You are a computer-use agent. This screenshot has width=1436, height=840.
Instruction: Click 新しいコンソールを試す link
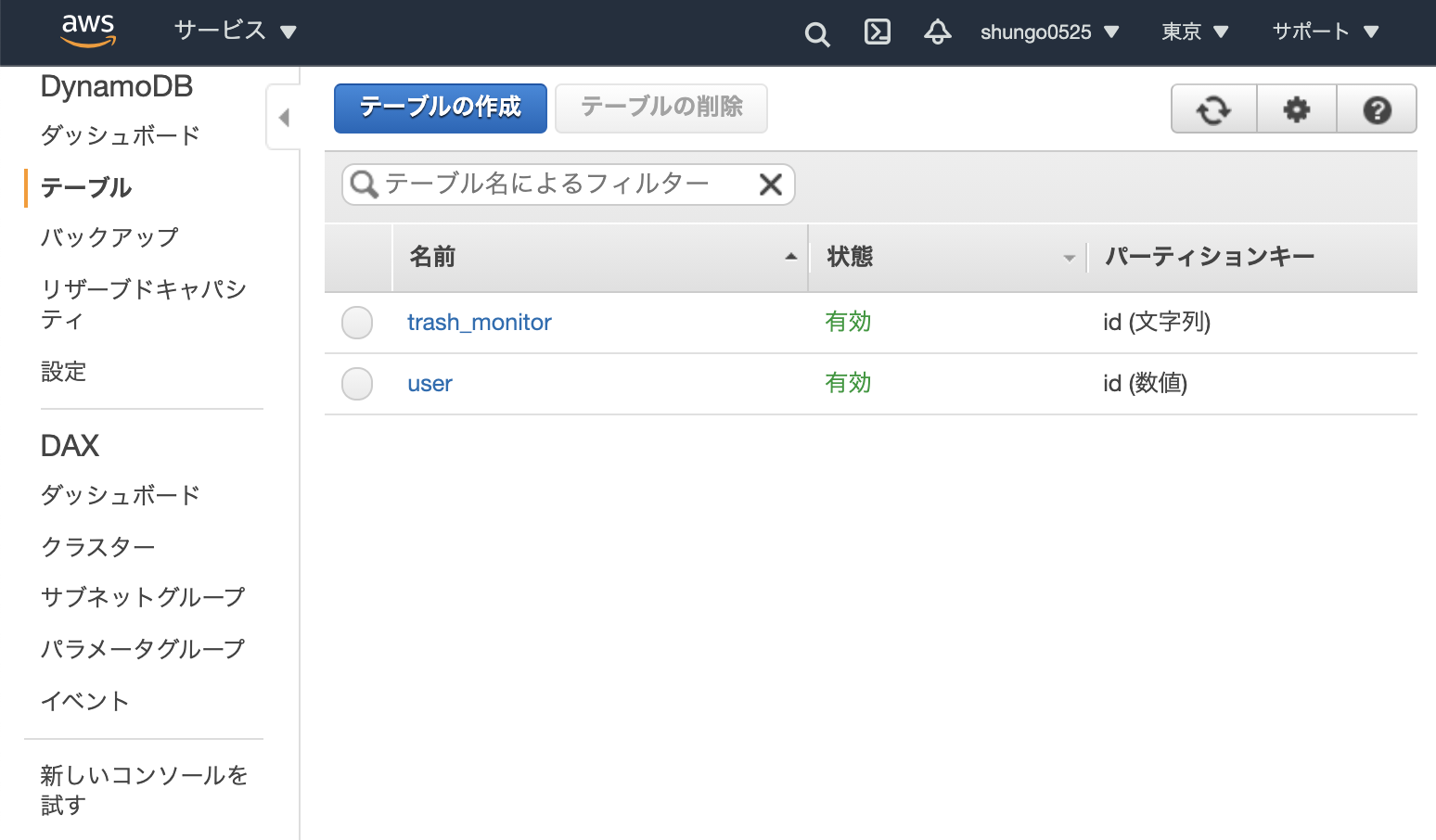coord(145,790)
